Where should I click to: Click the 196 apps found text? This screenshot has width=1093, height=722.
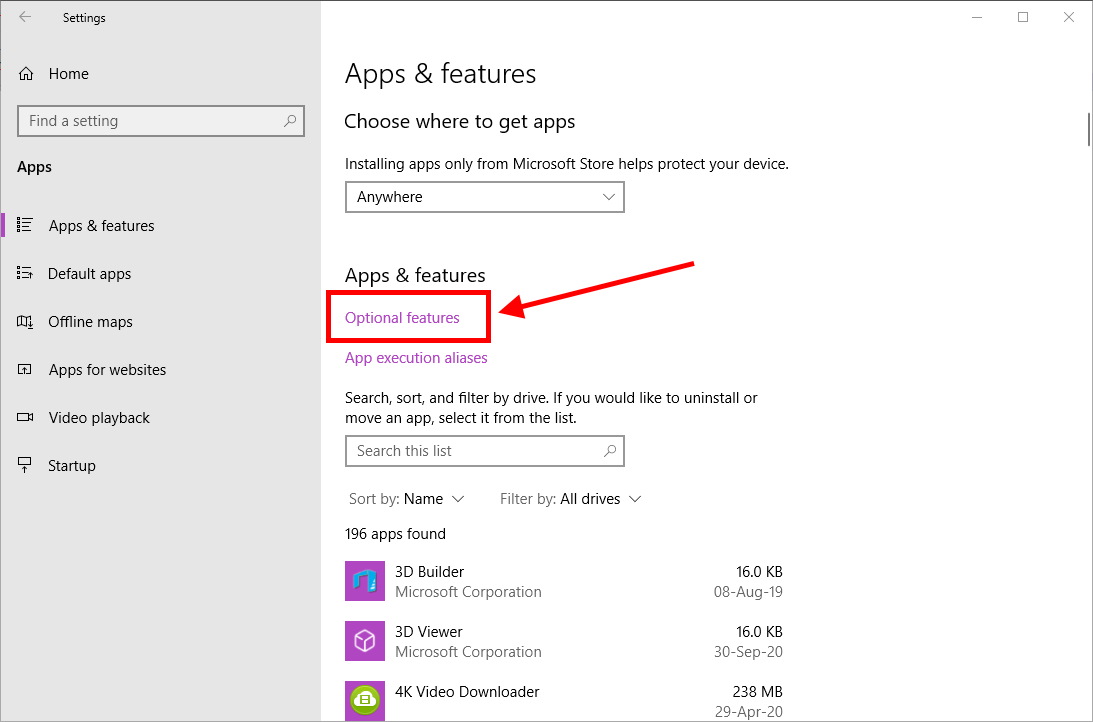[x=395, y=534]
